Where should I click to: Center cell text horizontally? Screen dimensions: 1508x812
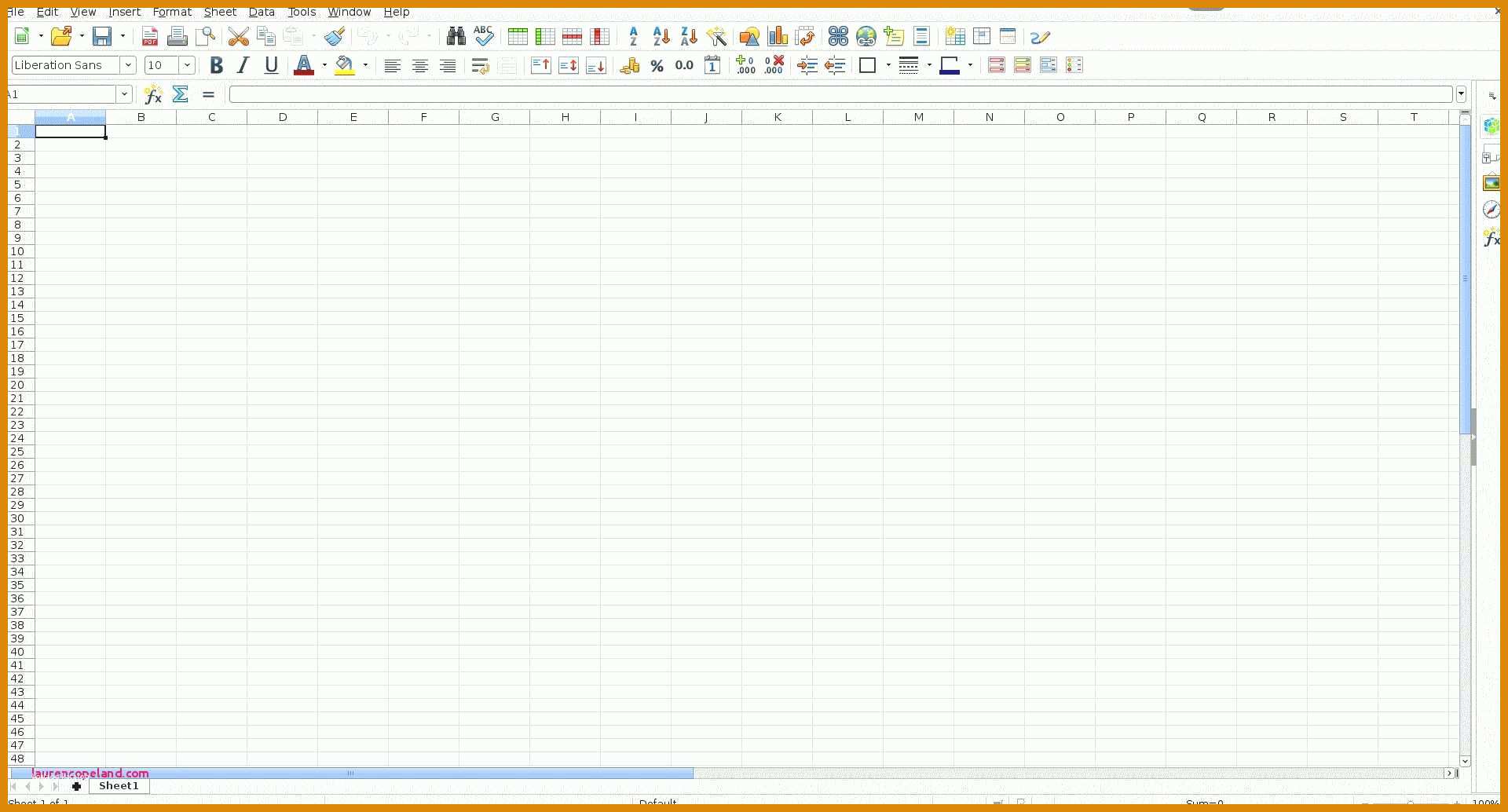point(420,66)
